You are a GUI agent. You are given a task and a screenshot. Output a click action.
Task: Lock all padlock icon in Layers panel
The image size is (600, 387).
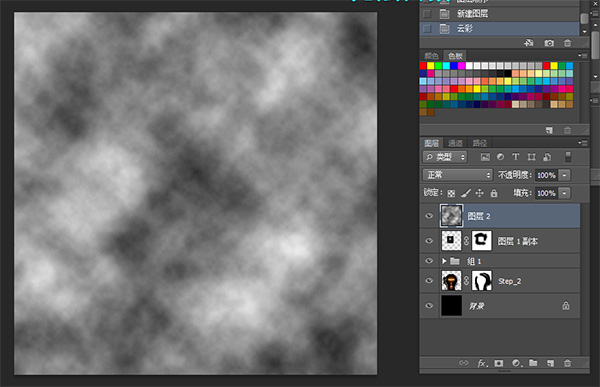coord(494,193)
